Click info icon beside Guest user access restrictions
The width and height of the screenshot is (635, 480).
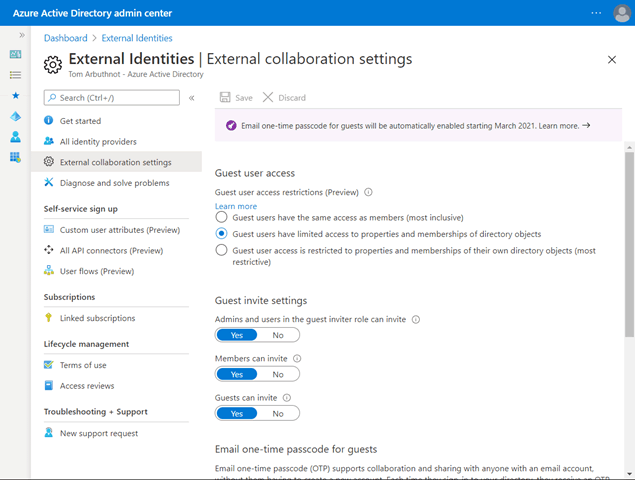pos(368,193)
